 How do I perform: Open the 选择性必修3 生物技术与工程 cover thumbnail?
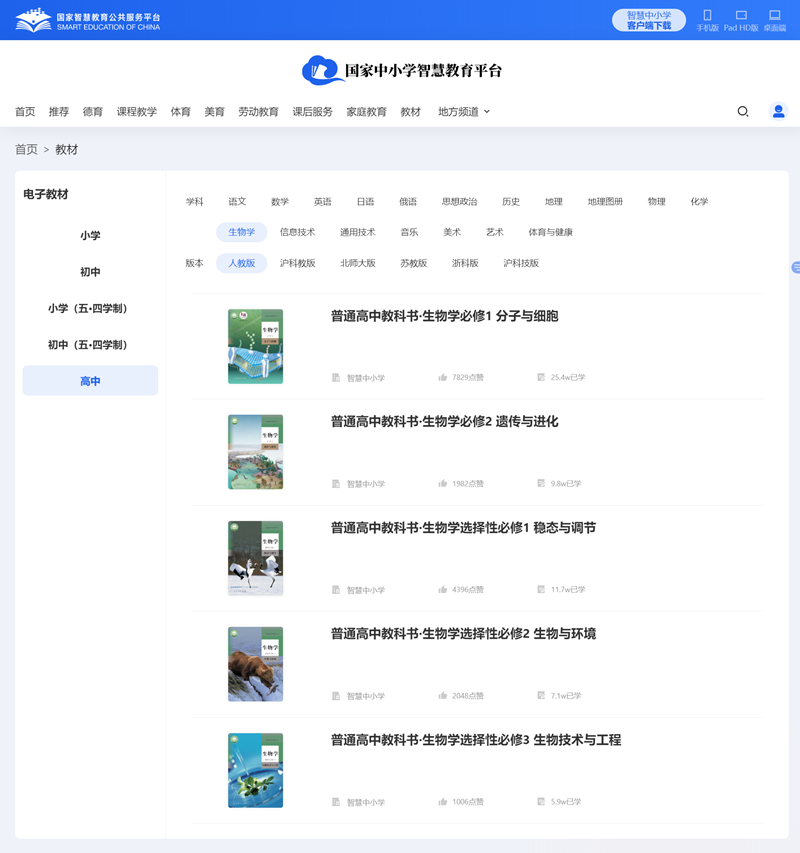(x=255, y=769)
